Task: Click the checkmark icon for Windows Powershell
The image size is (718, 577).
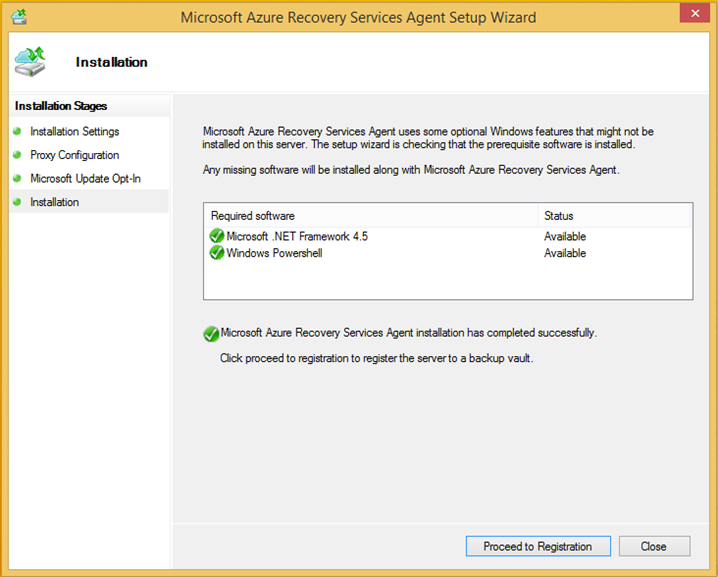Action: coord(217,252)
